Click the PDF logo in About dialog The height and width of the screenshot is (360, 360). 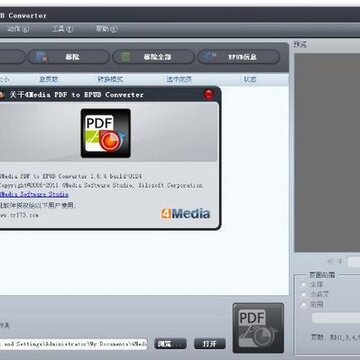(106, 133)
